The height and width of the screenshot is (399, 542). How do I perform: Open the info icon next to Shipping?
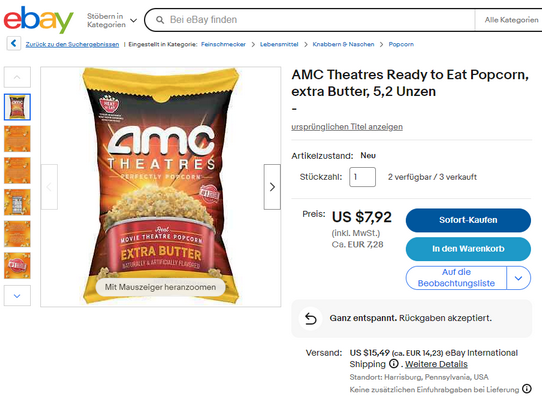tap(393, 364)
